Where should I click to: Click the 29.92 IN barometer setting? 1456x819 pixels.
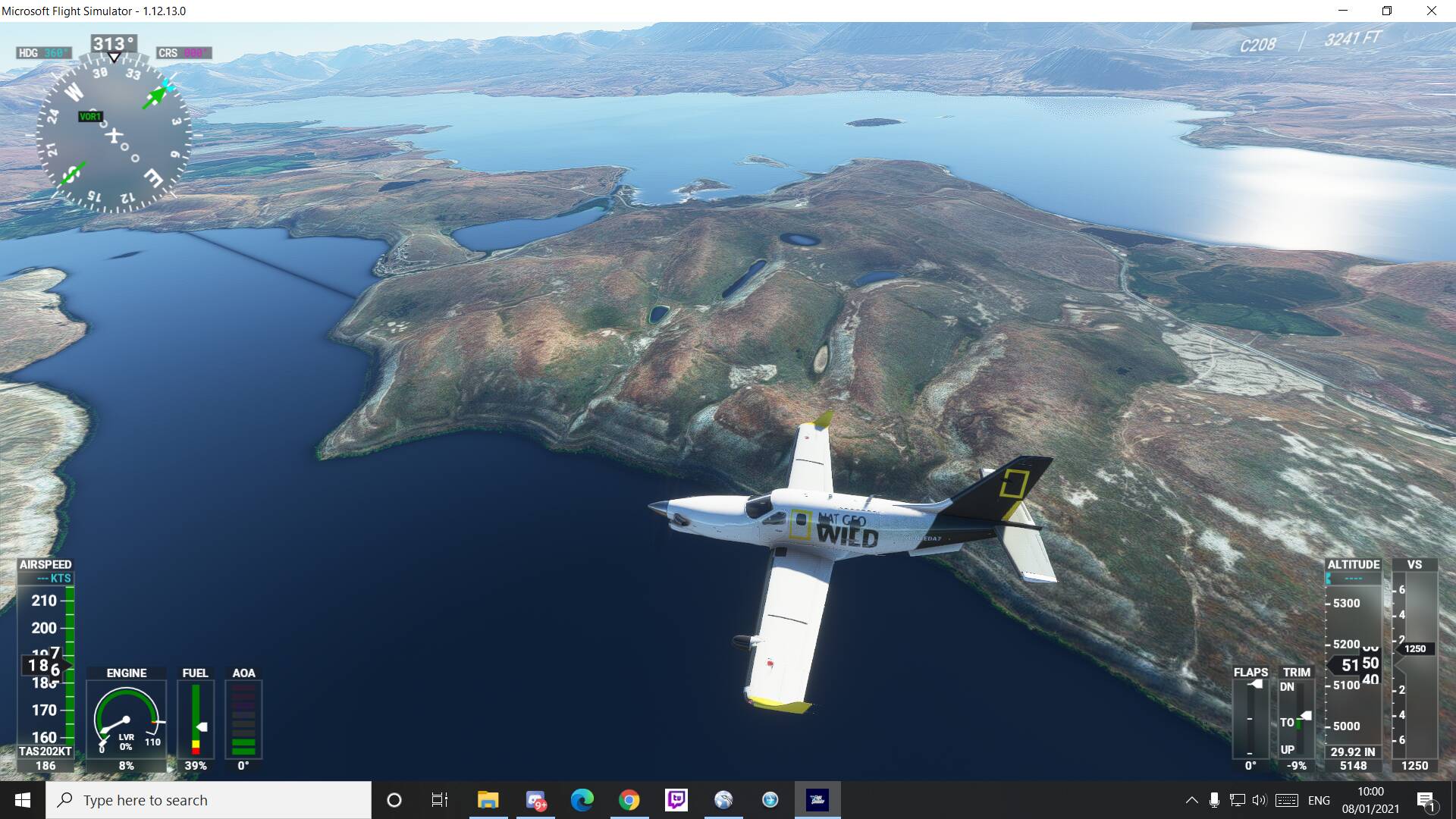[1353, 752]
